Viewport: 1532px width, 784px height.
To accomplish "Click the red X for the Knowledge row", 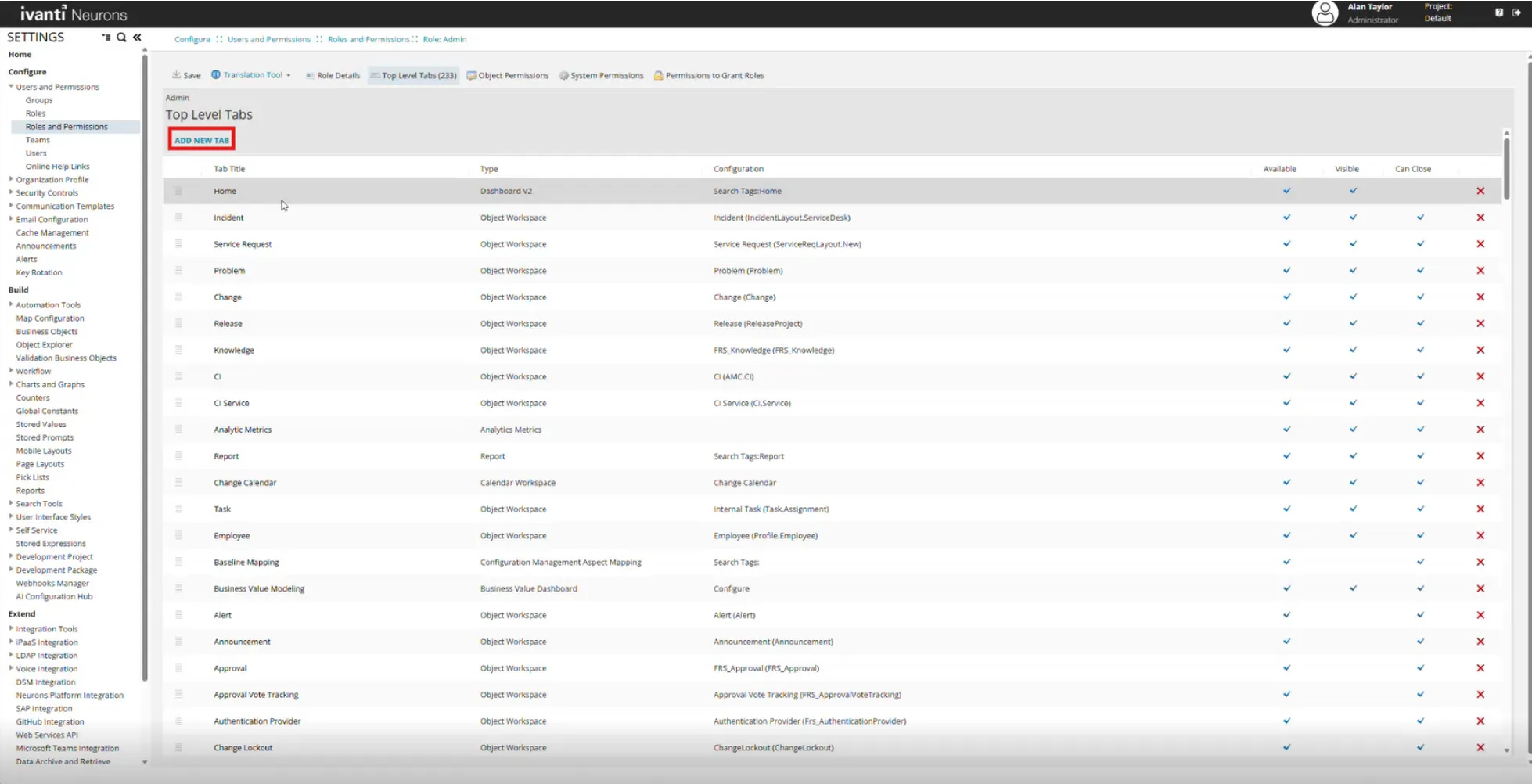I will (1480, 351).
